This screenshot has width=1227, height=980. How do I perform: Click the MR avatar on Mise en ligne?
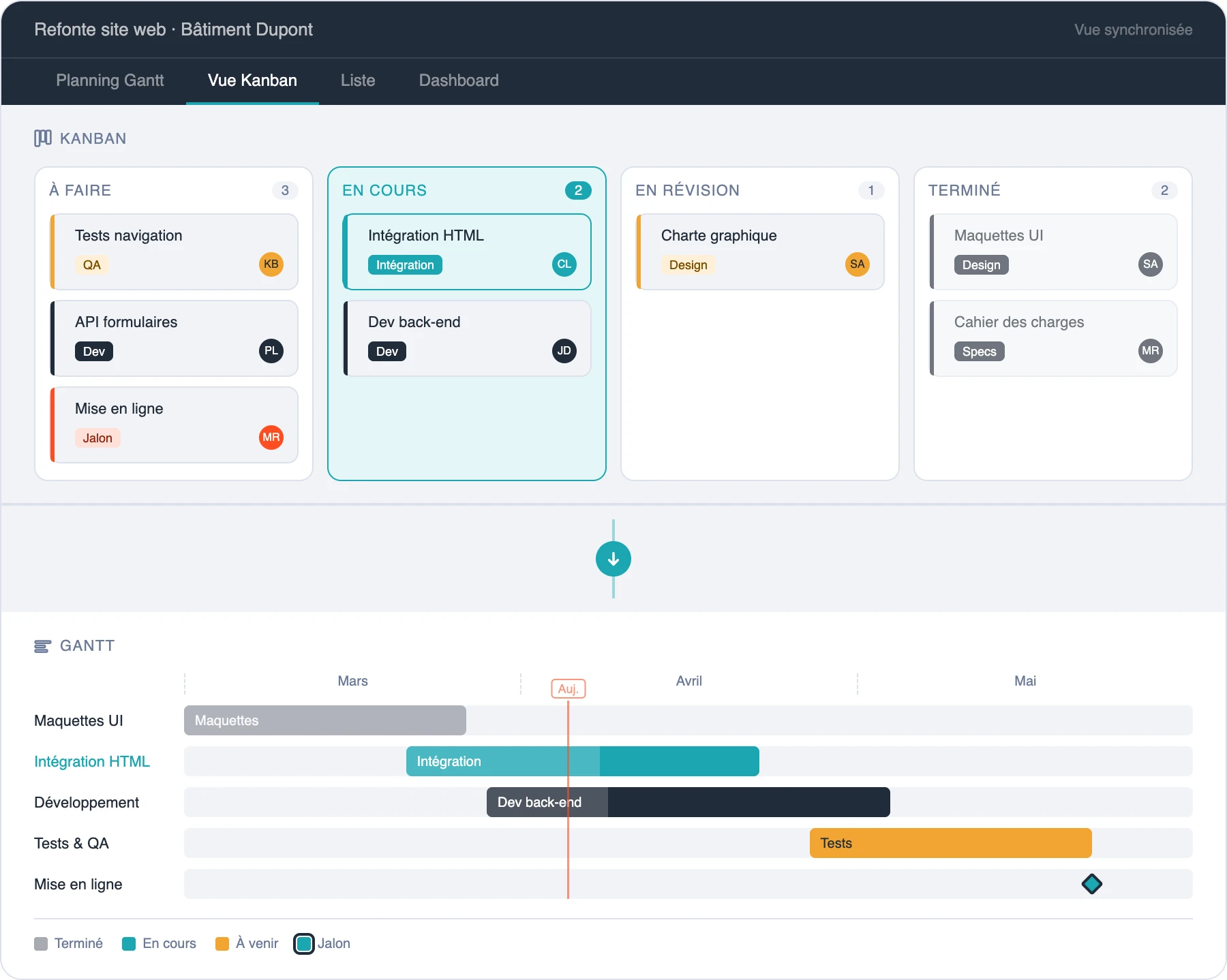point(271,438)
